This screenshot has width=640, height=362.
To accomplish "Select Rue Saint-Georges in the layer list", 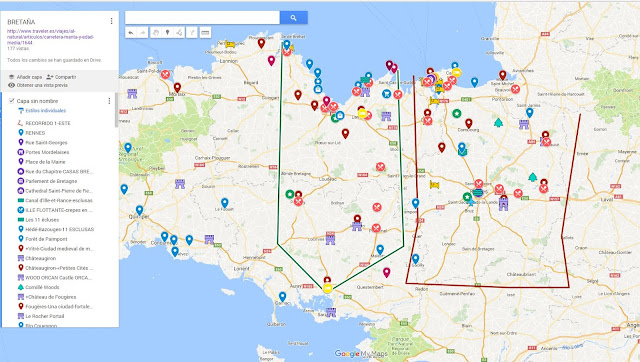I will pos(46,142).
